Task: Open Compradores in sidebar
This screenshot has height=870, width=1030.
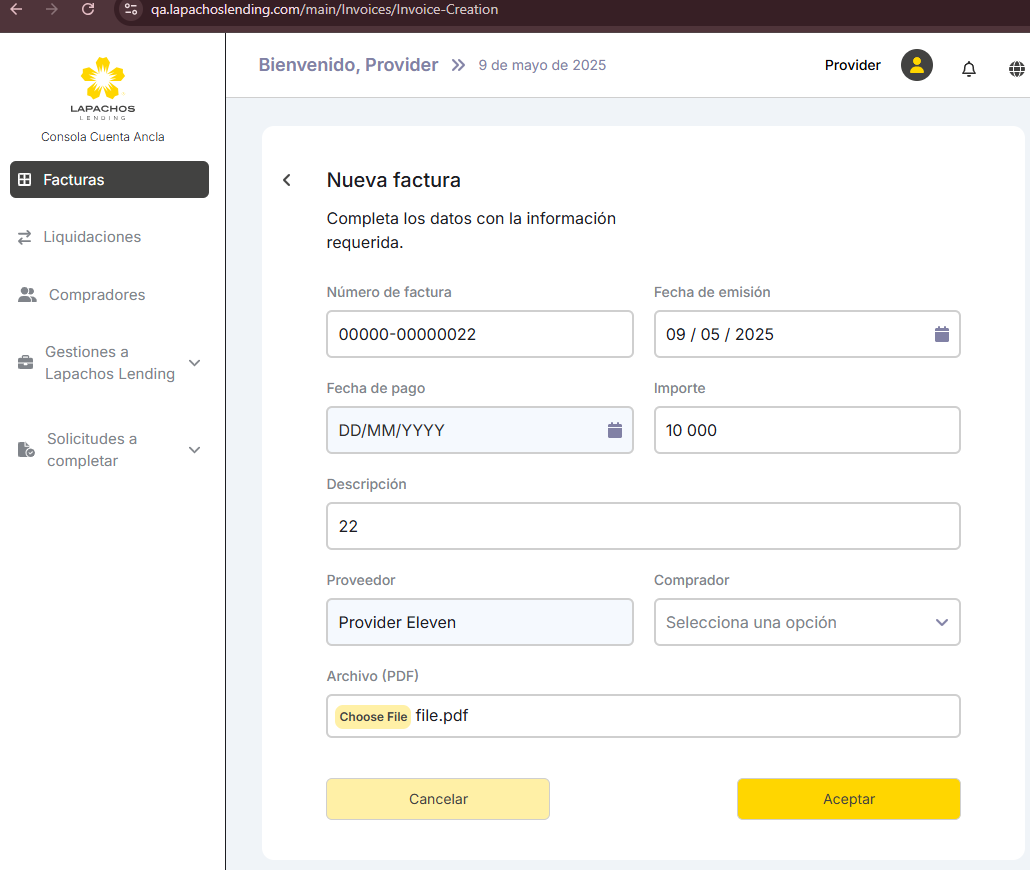Action: click(96, 295)
